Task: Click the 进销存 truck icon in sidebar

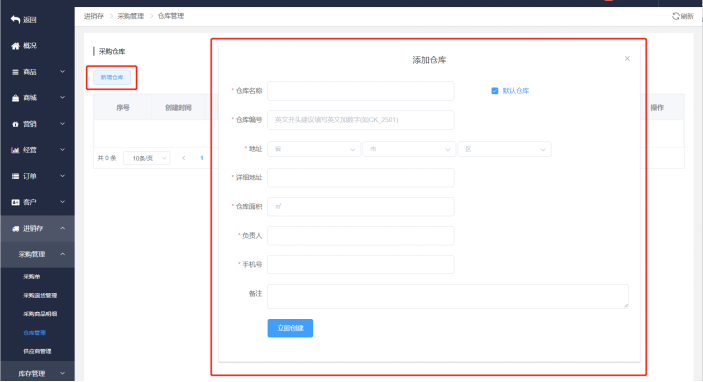Action: [15, 229]
